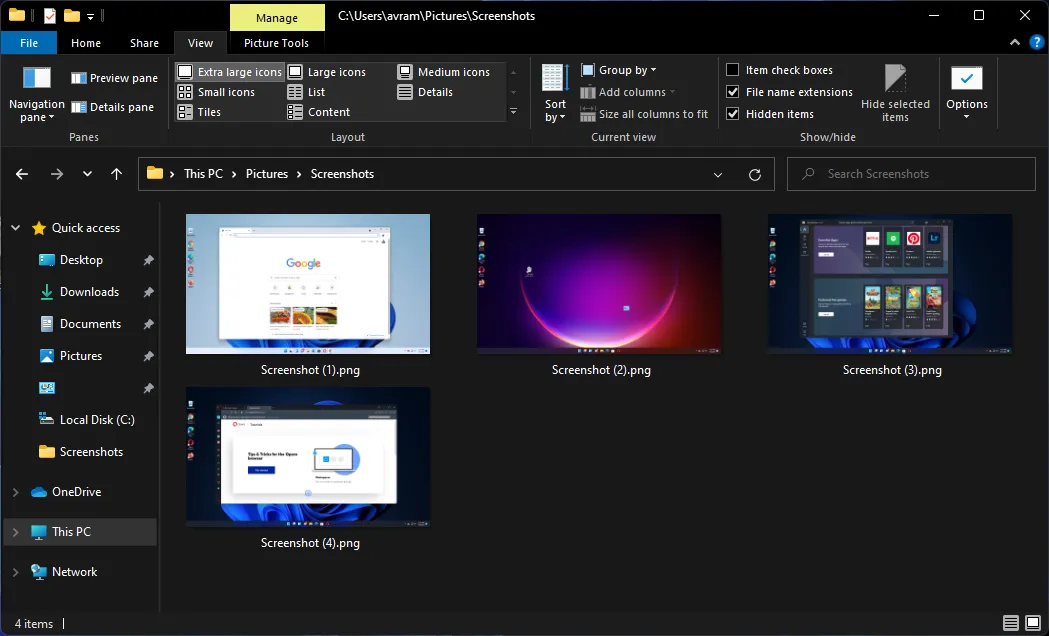Disable File name extensions
Screen dimensions: 1049x636
735,91
